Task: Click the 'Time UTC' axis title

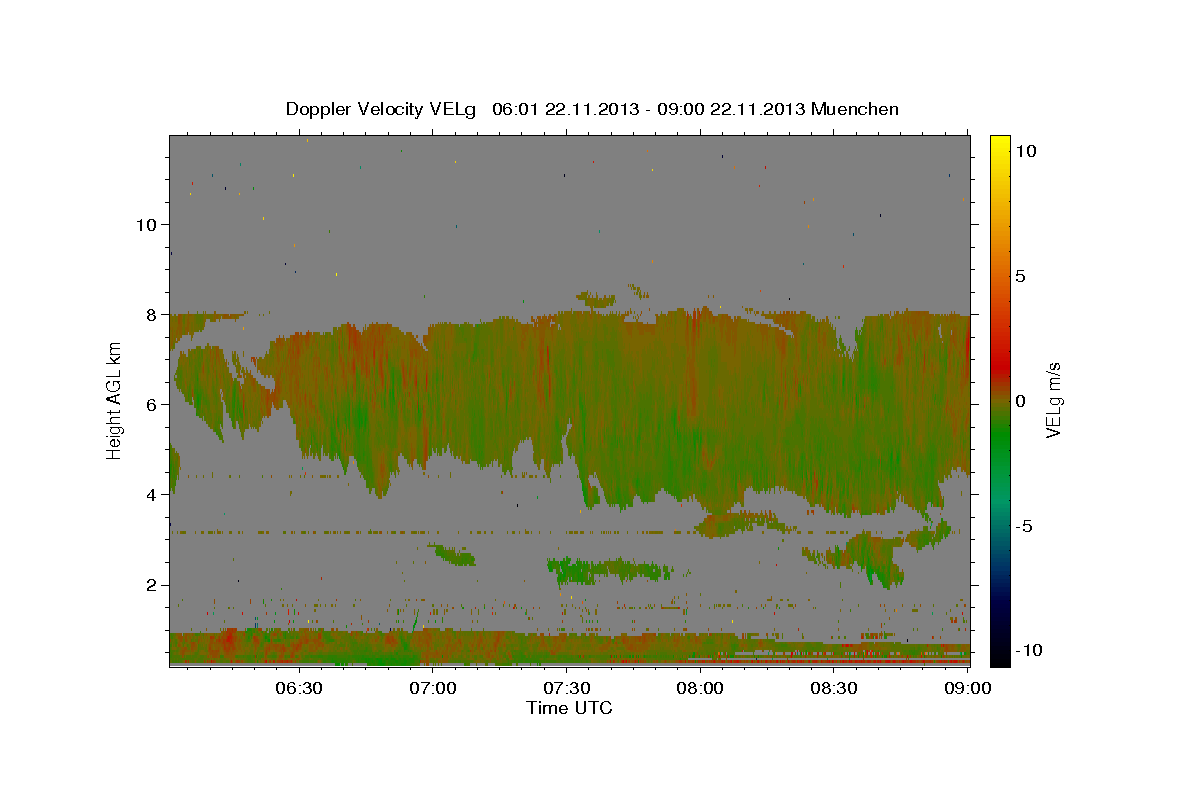Action: tap(569, 708)
